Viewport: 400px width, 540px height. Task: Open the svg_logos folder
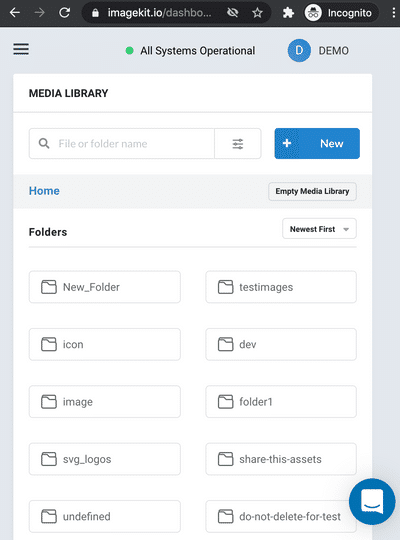[105, 459]
